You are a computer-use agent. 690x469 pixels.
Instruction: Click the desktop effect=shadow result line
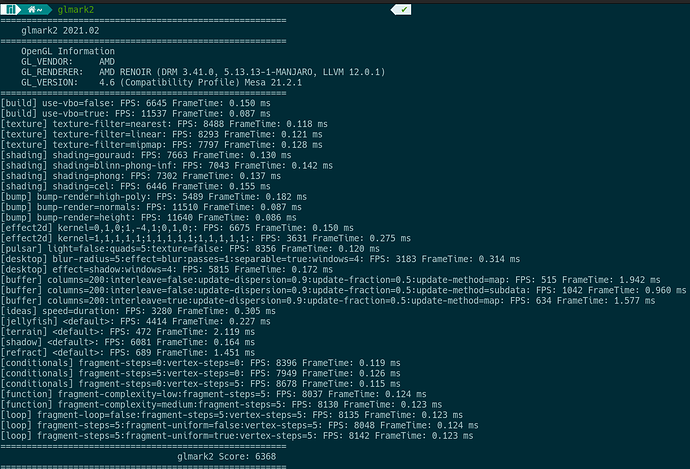pyautogui.click(x=167, y=269)
